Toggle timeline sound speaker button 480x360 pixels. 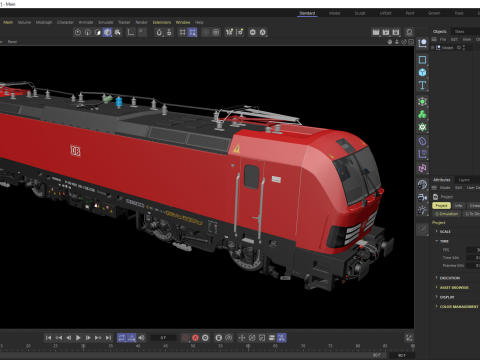(x=142, y=338)
